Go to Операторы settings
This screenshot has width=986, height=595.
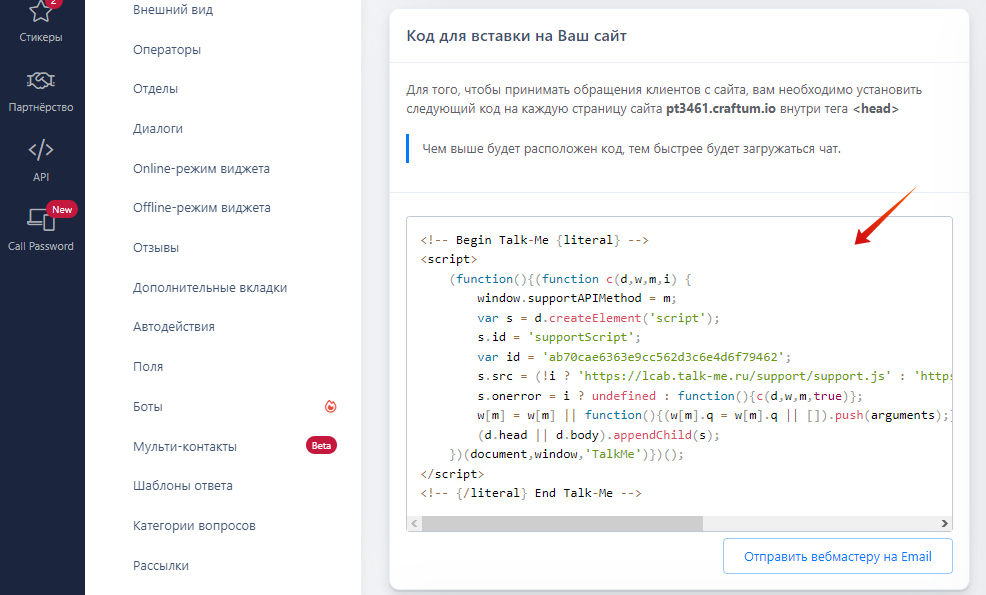(167, 50)
